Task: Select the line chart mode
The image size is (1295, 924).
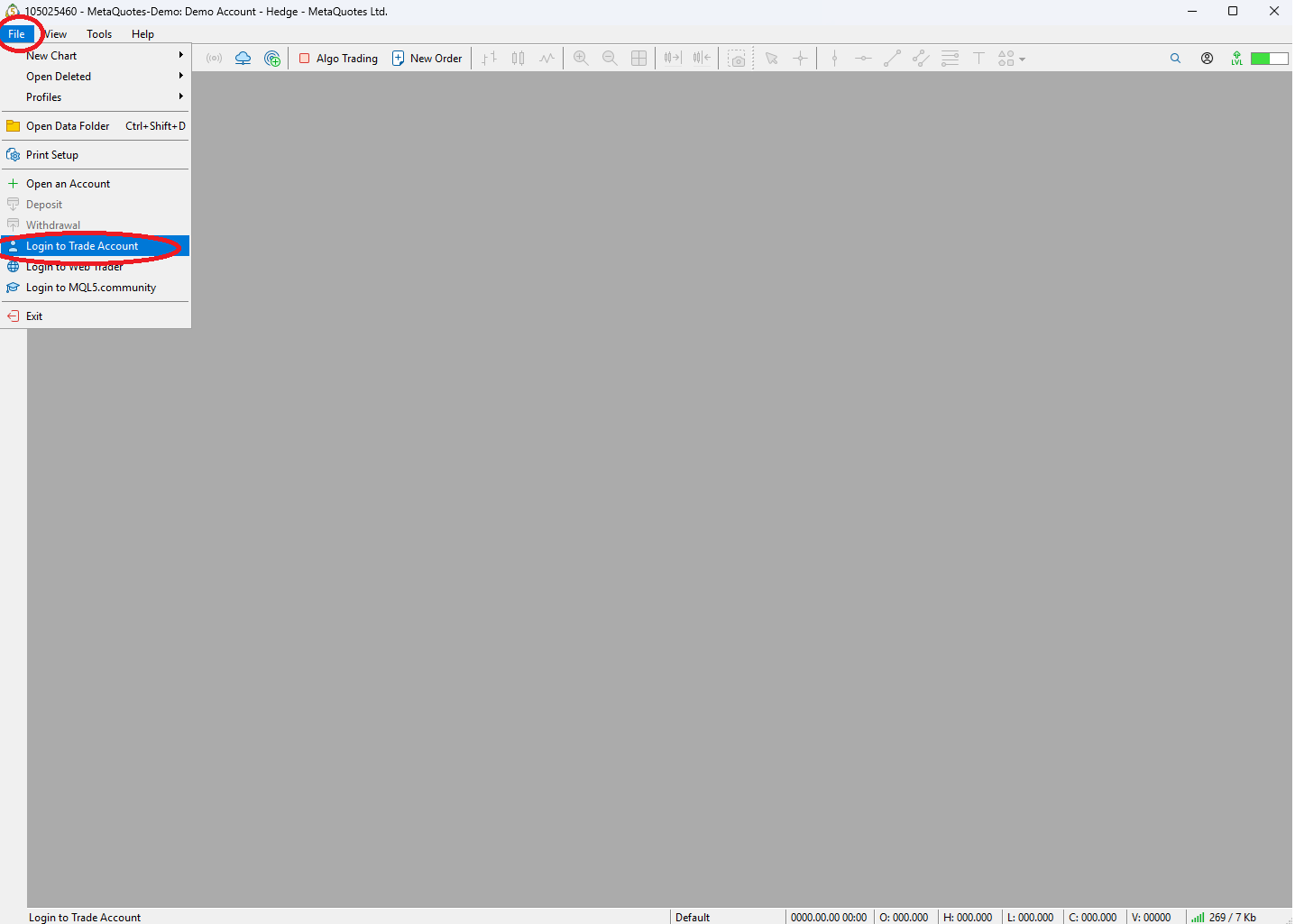Action: pos(546,59)
